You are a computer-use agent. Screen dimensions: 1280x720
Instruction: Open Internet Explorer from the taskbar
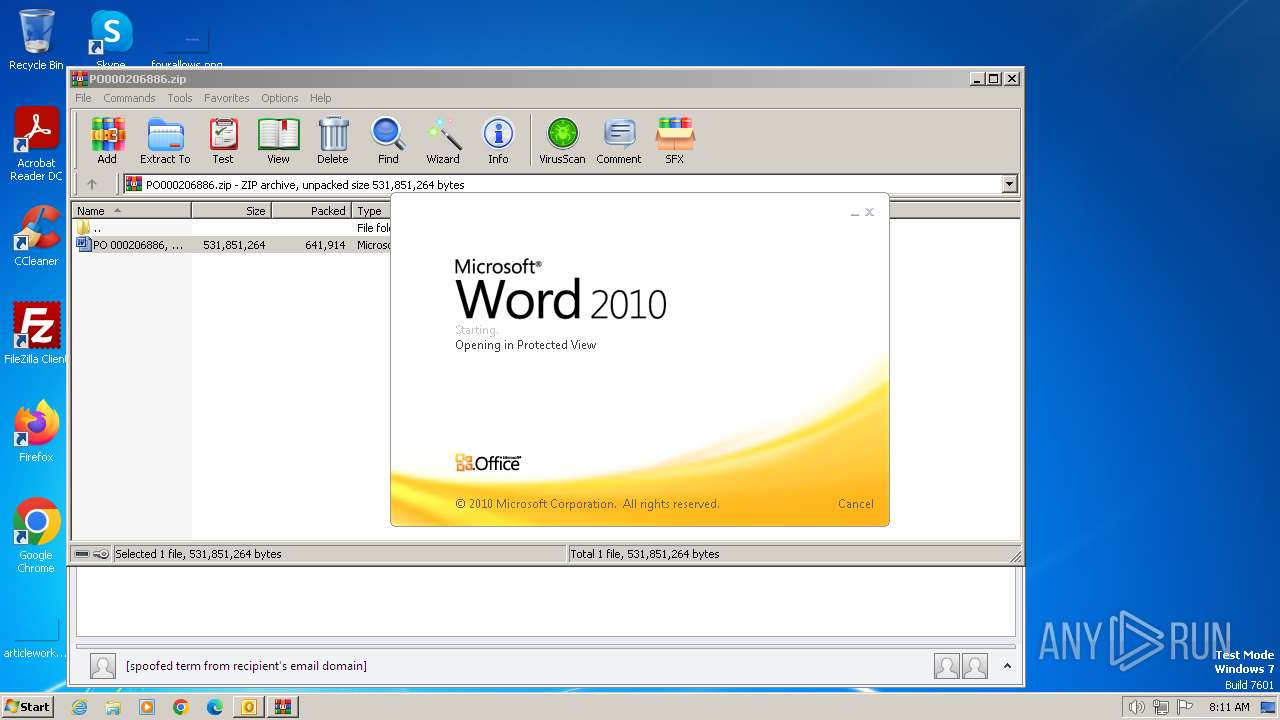[79, 707]
